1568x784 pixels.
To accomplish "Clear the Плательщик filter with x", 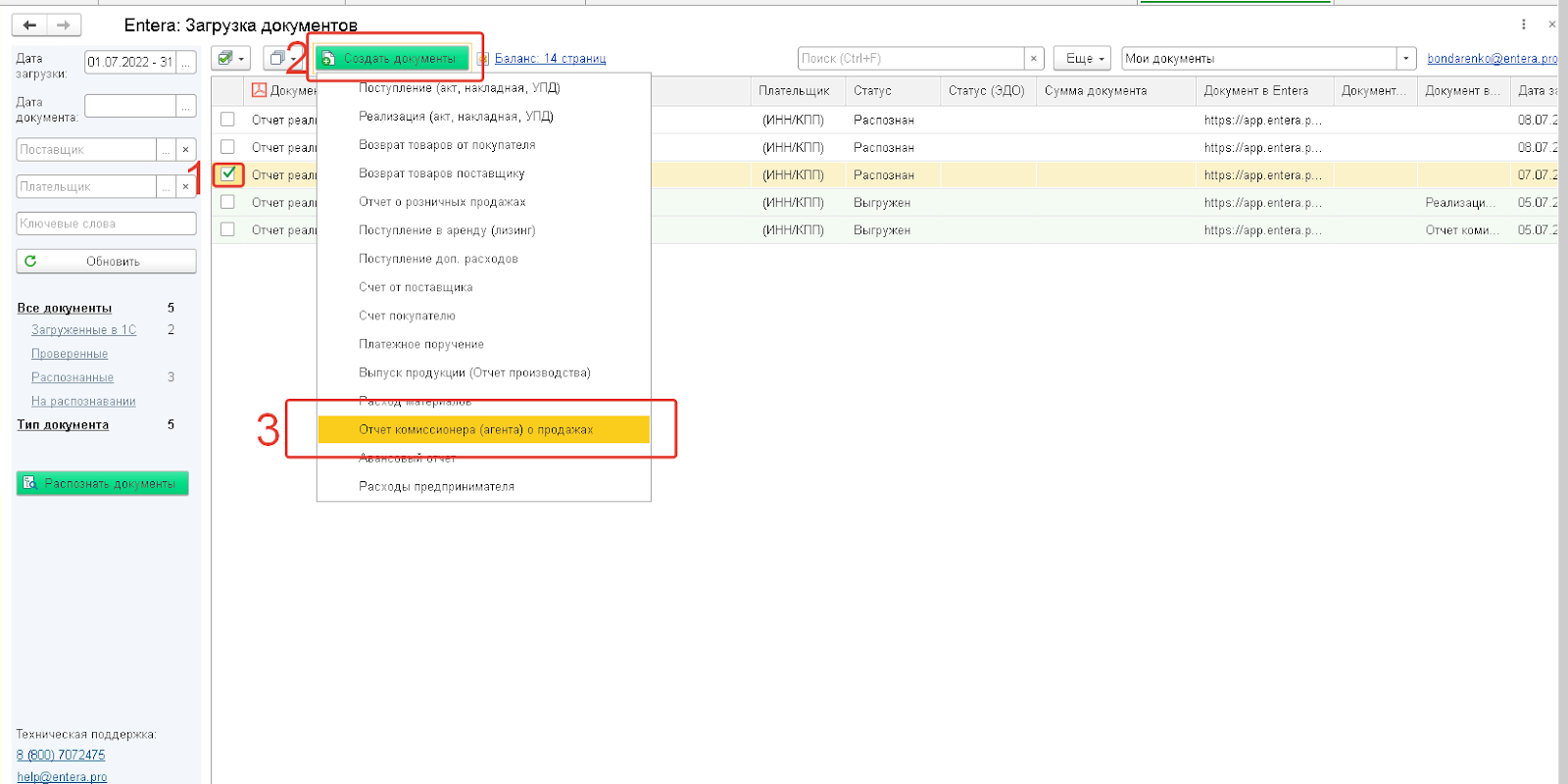I will tap(186, 186).
